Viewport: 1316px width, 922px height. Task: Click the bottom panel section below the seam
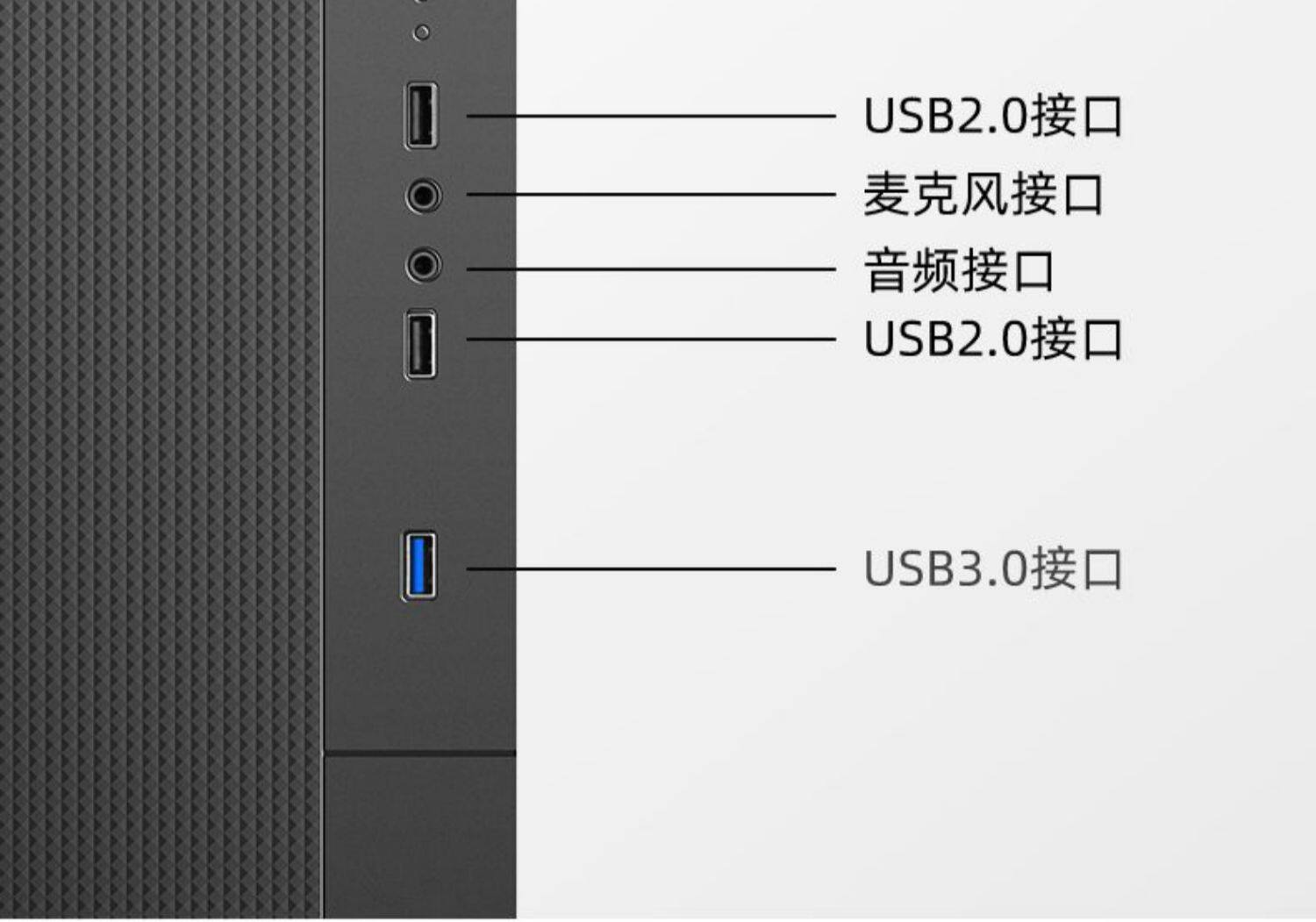pyautogui.click(x=420, y=838)
